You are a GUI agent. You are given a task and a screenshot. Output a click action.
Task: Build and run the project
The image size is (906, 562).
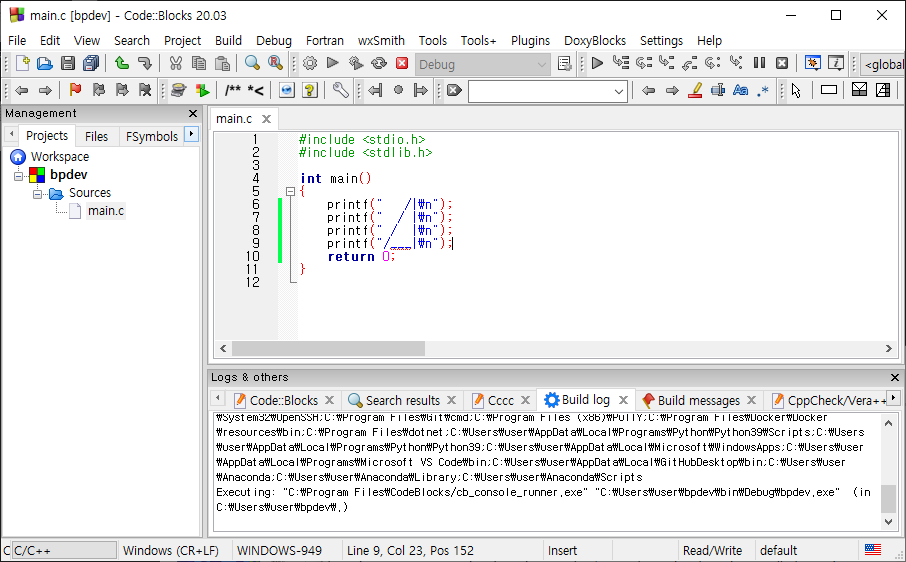[356, 63]
